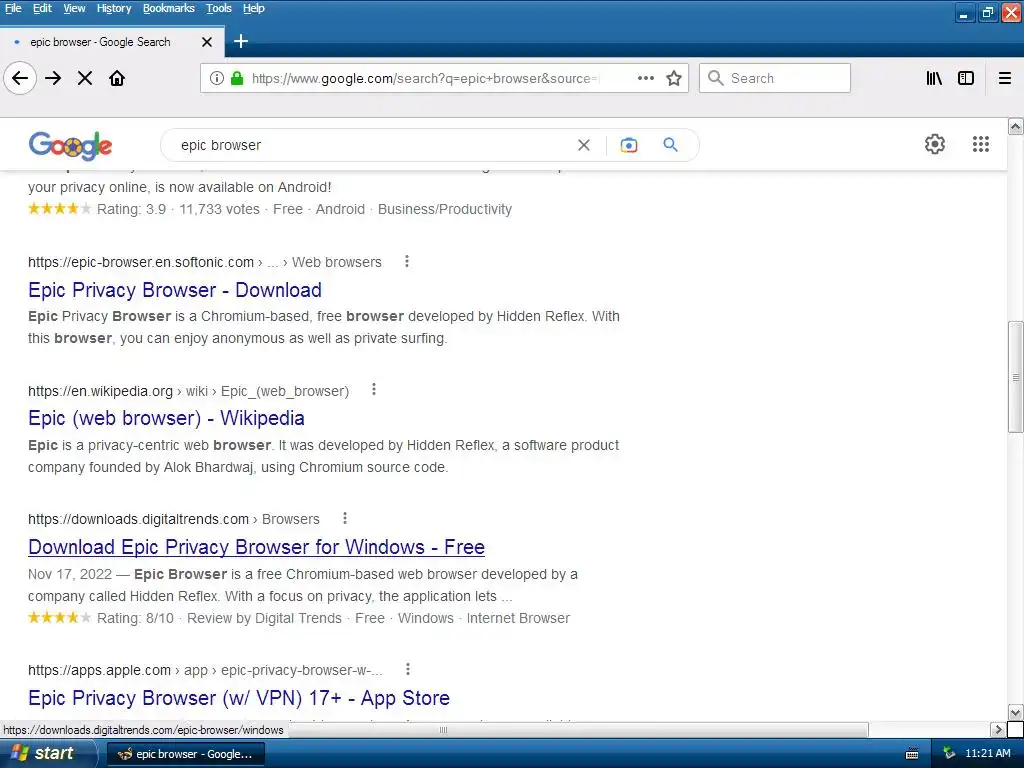
Task: Open the Library bookshelf icon
Action: (934, 78)
